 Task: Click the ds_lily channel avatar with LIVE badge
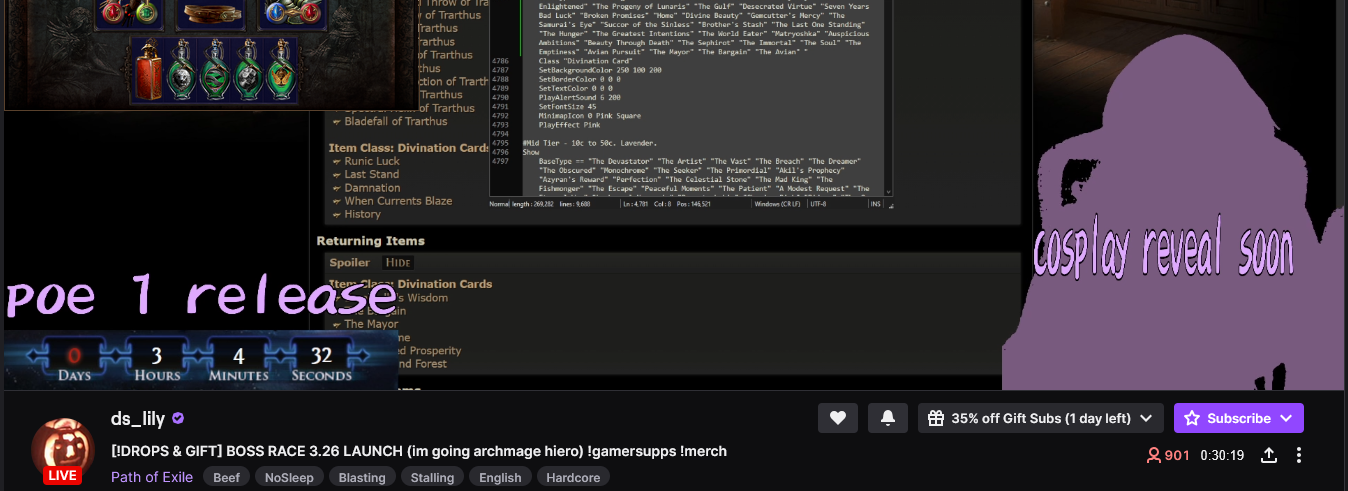click(63, 452)
